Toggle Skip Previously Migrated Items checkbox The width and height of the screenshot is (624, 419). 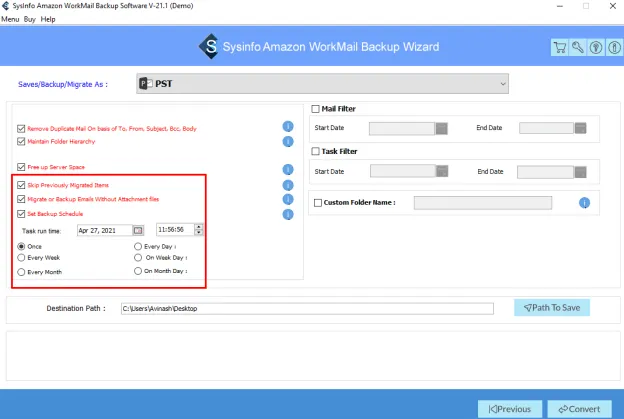(x=22, y=186)
